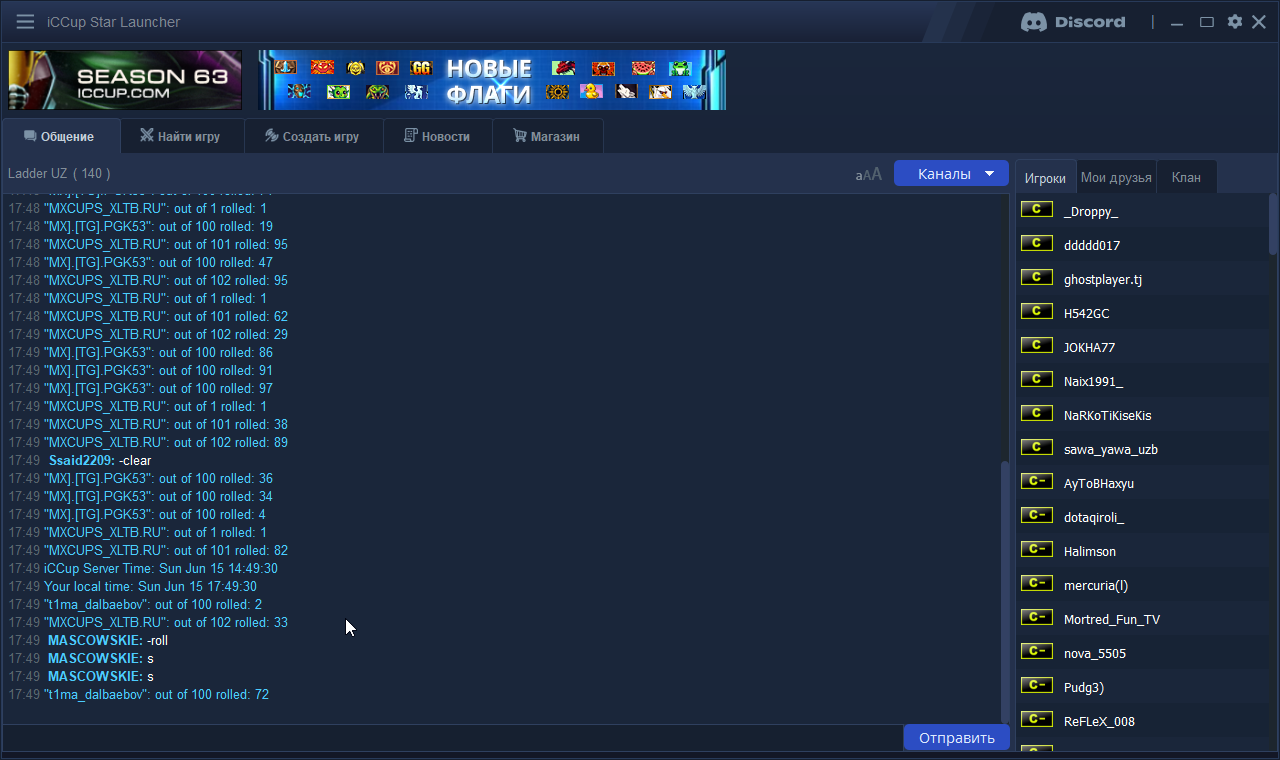Click rank icon beside AyToBHaxyu

point(1036,481)
